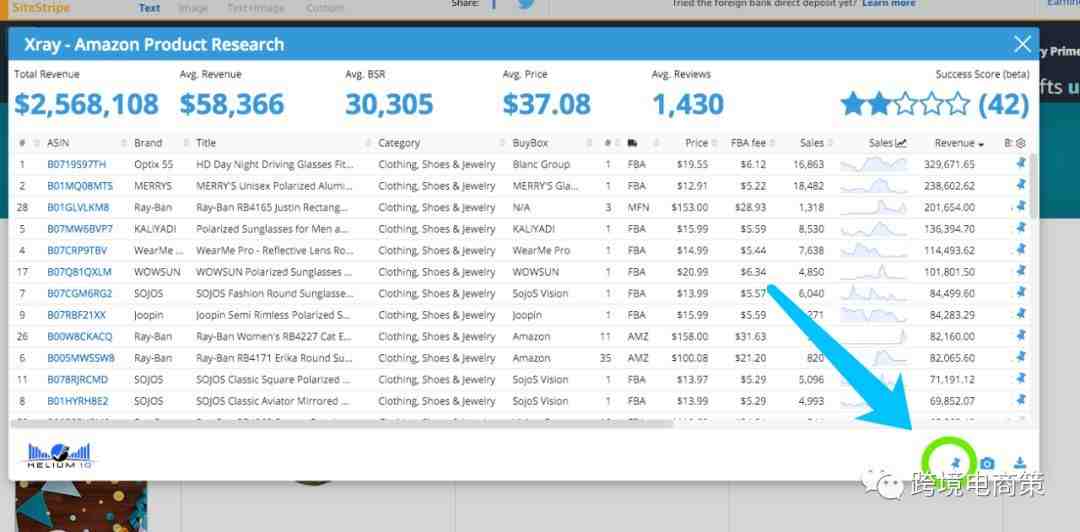Viewport: 1080px width, 532px height.
Task: Pin the B00W8CKACQ Ray-Ban row
Action: pyautogui.click(x=1021, y=335)
